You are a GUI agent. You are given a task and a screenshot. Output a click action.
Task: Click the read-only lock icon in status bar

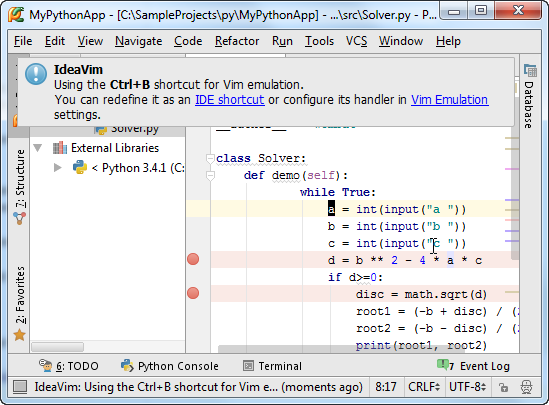tap(503, 387)
